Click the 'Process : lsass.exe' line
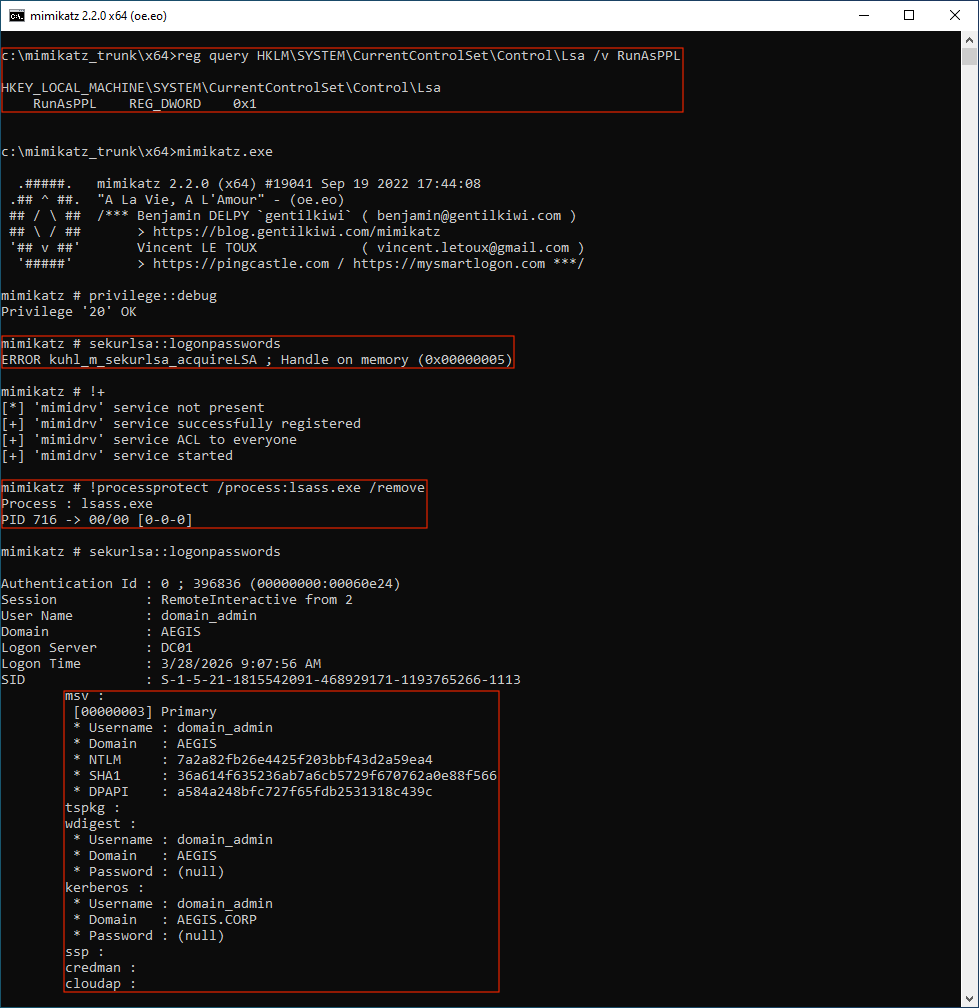The height and width of the screenshot is (1008, 979). click(x=77, y=504)
